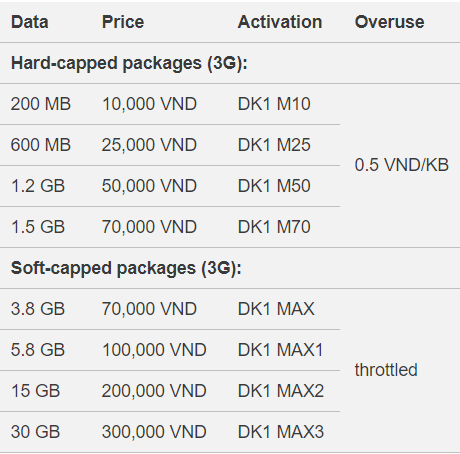Click the 10,000 VND price cell
The height and width of the screenshot is (454, 460).
[149, 104]
